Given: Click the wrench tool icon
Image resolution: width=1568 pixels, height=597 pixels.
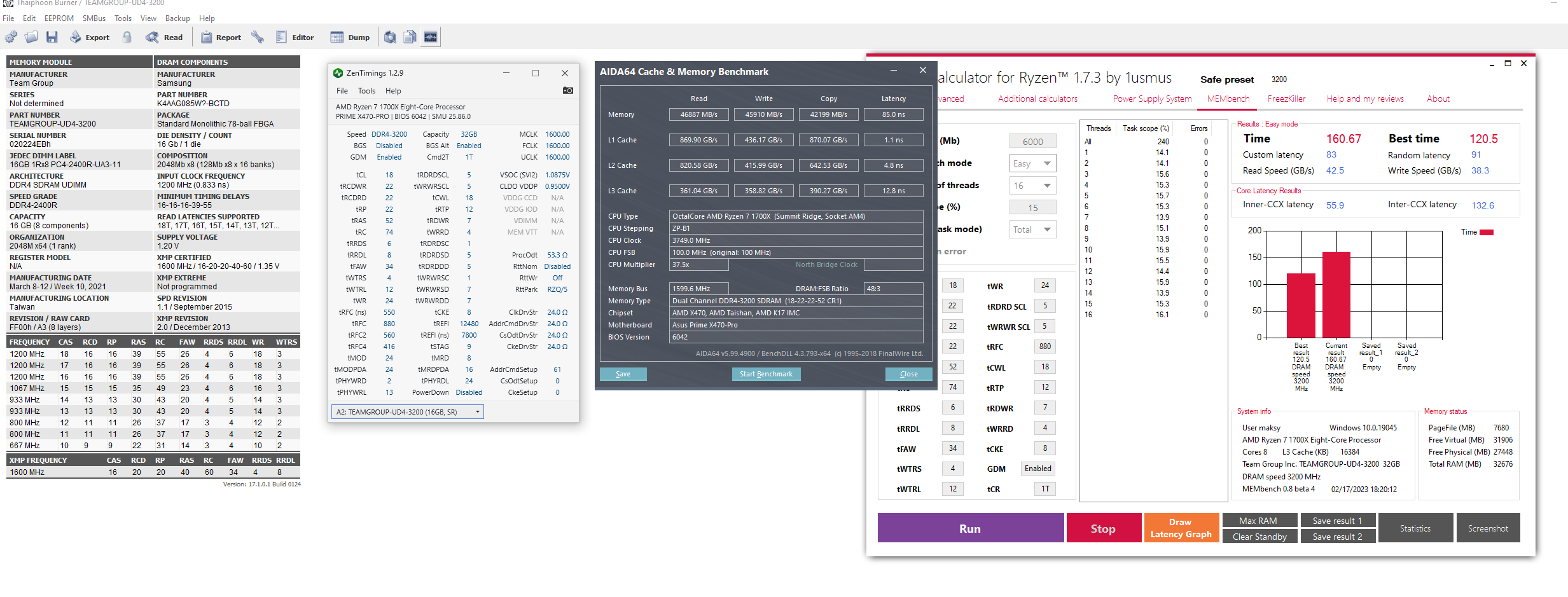Looking at the screenshot, I should click(258, 38).
